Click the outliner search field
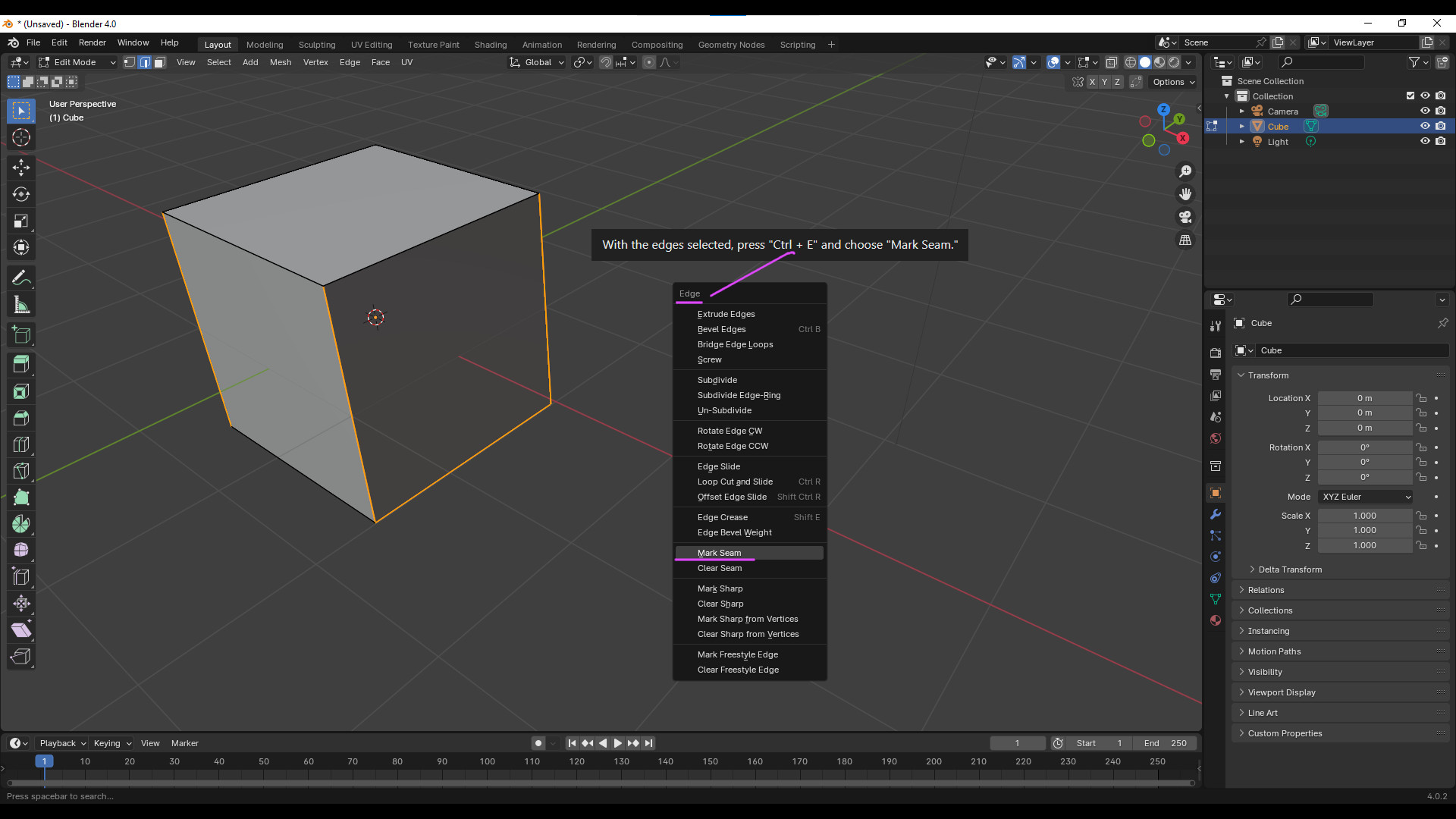This screenshot has height=819, width=1456. pos(1321,62)
